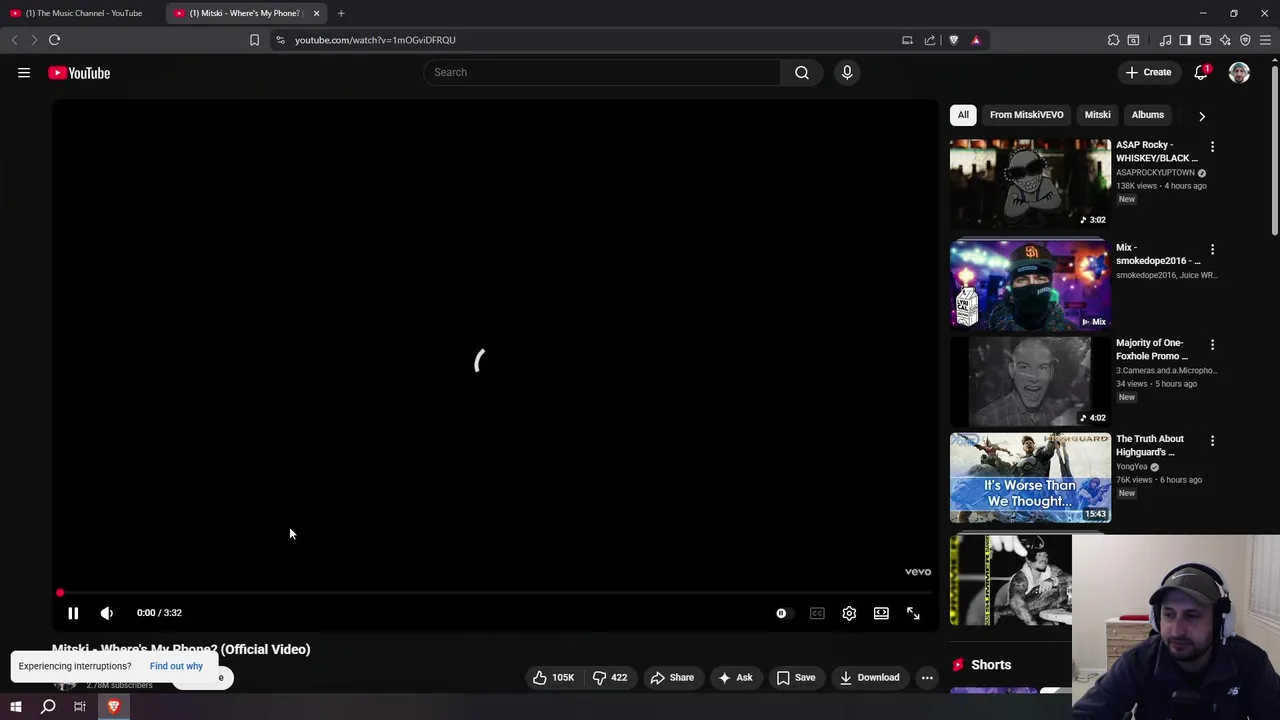Share this video
Image resolution: width=1280 pixels, height=720 pixels.
[672, 677]
